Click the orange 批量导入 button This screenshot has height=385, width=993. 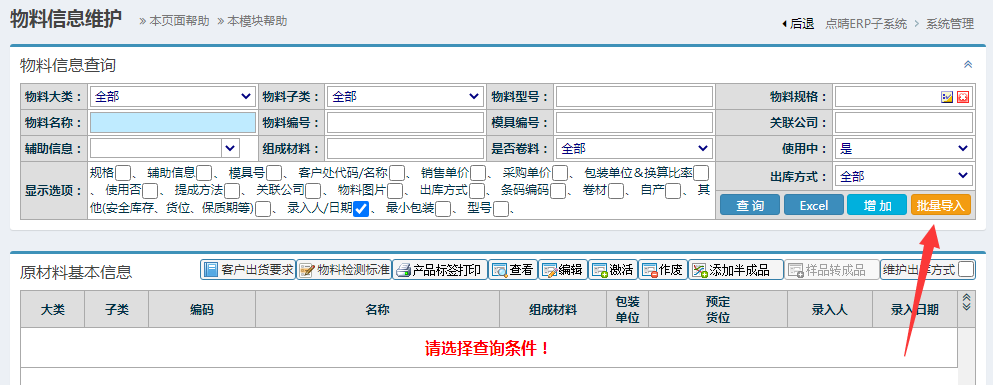tap(940, 205)
